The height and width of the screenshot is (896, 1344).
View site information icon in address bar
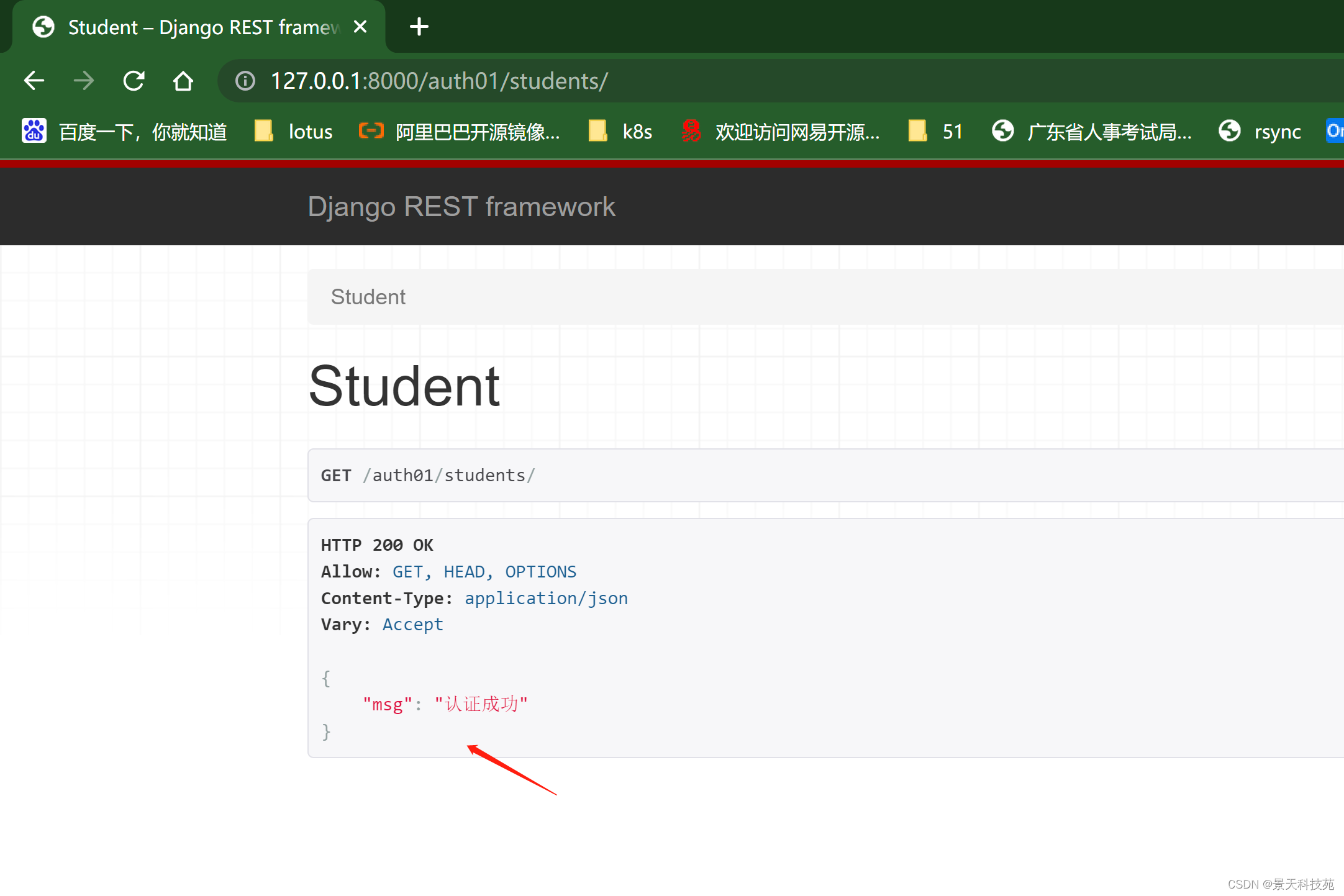(x=245, y=81)
